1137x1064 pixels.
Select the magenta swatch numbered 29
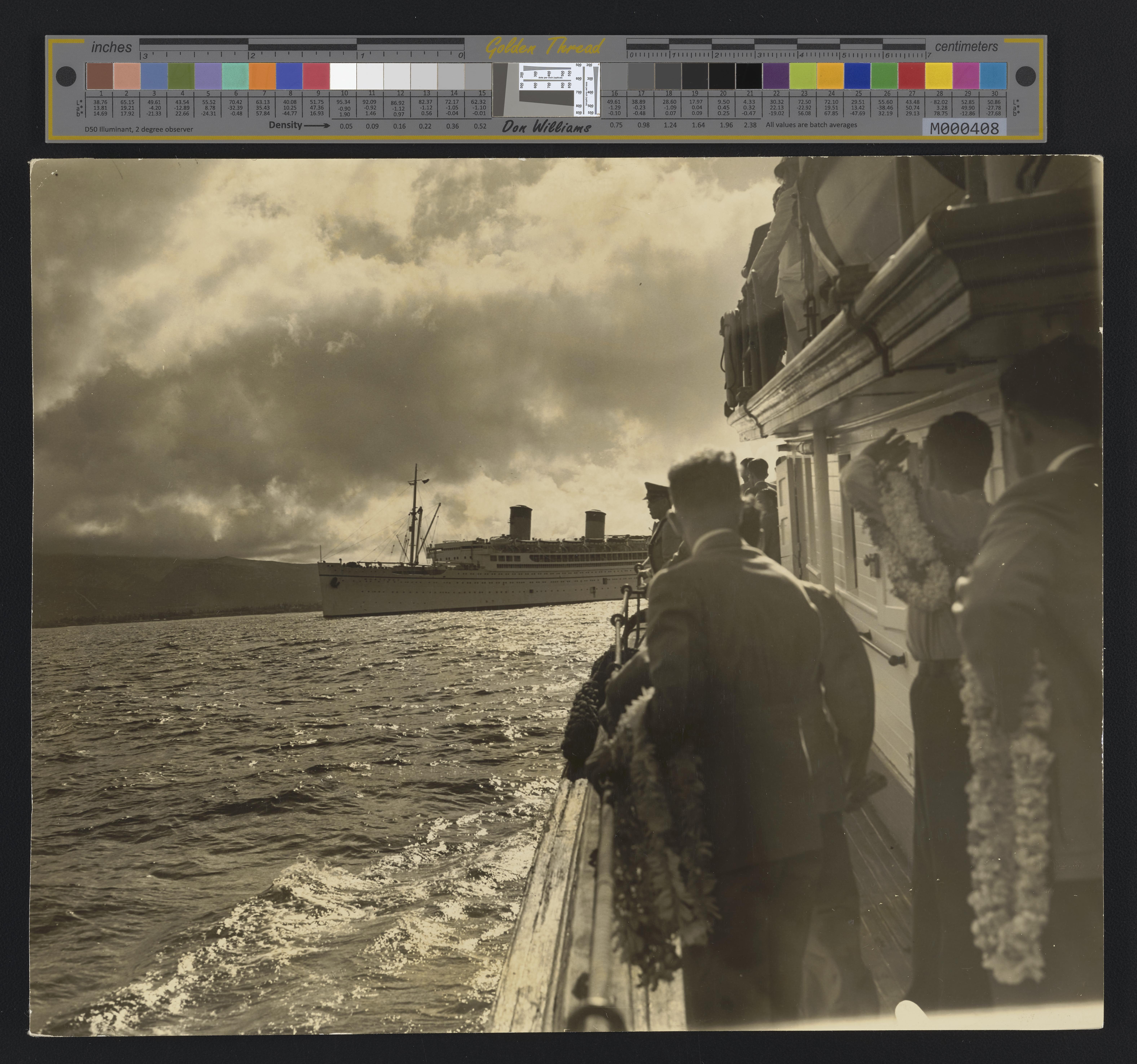click(966, 76)
